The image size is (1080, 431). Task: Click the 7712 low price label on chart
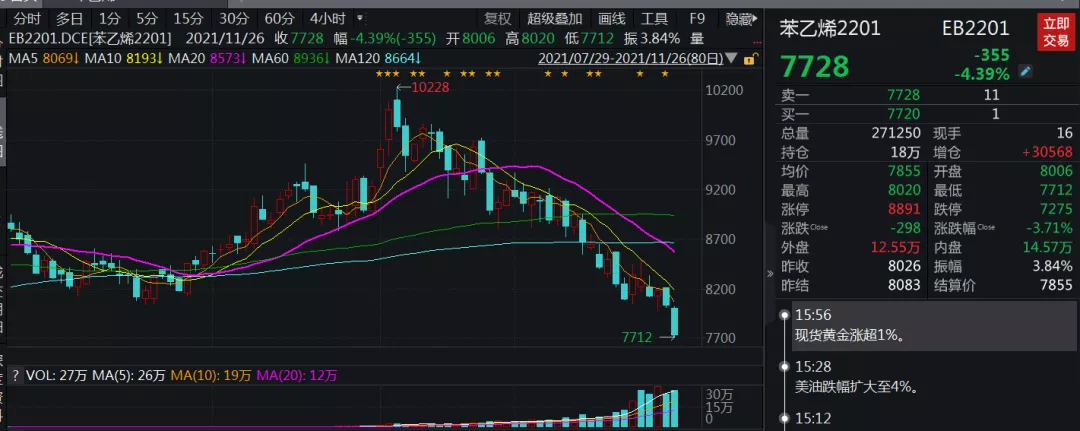pyautogui.click(x=636, y=337)
